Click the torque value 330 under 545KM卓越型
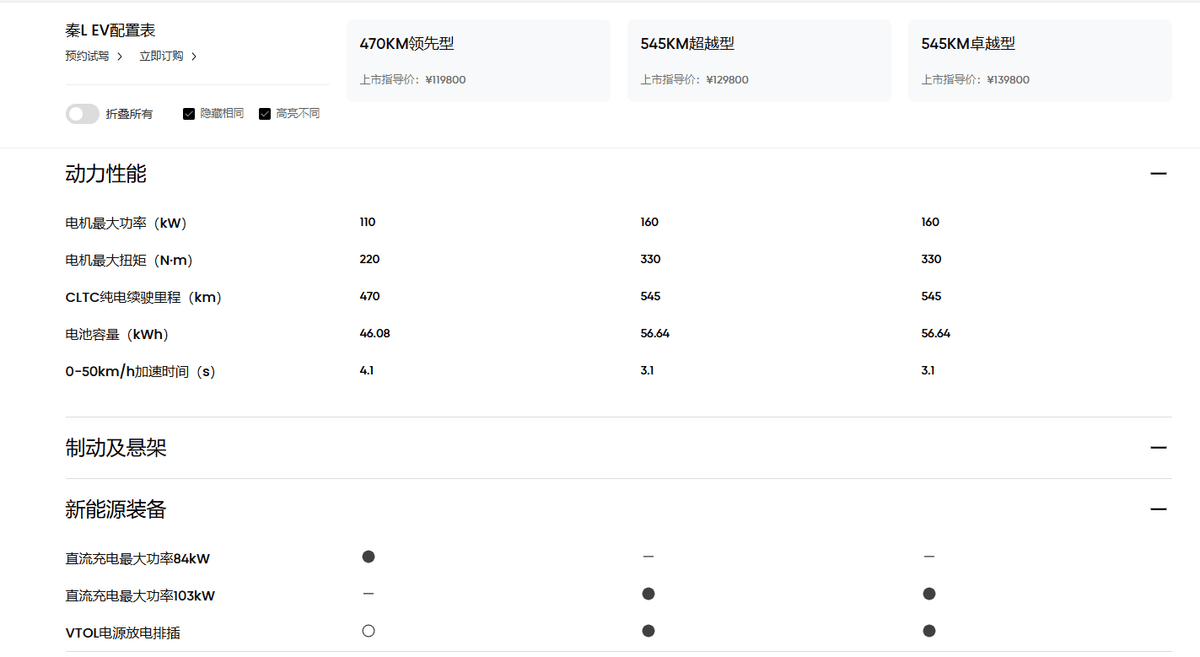The height and width of the screenshot is (657, 1200). [932, 259]
